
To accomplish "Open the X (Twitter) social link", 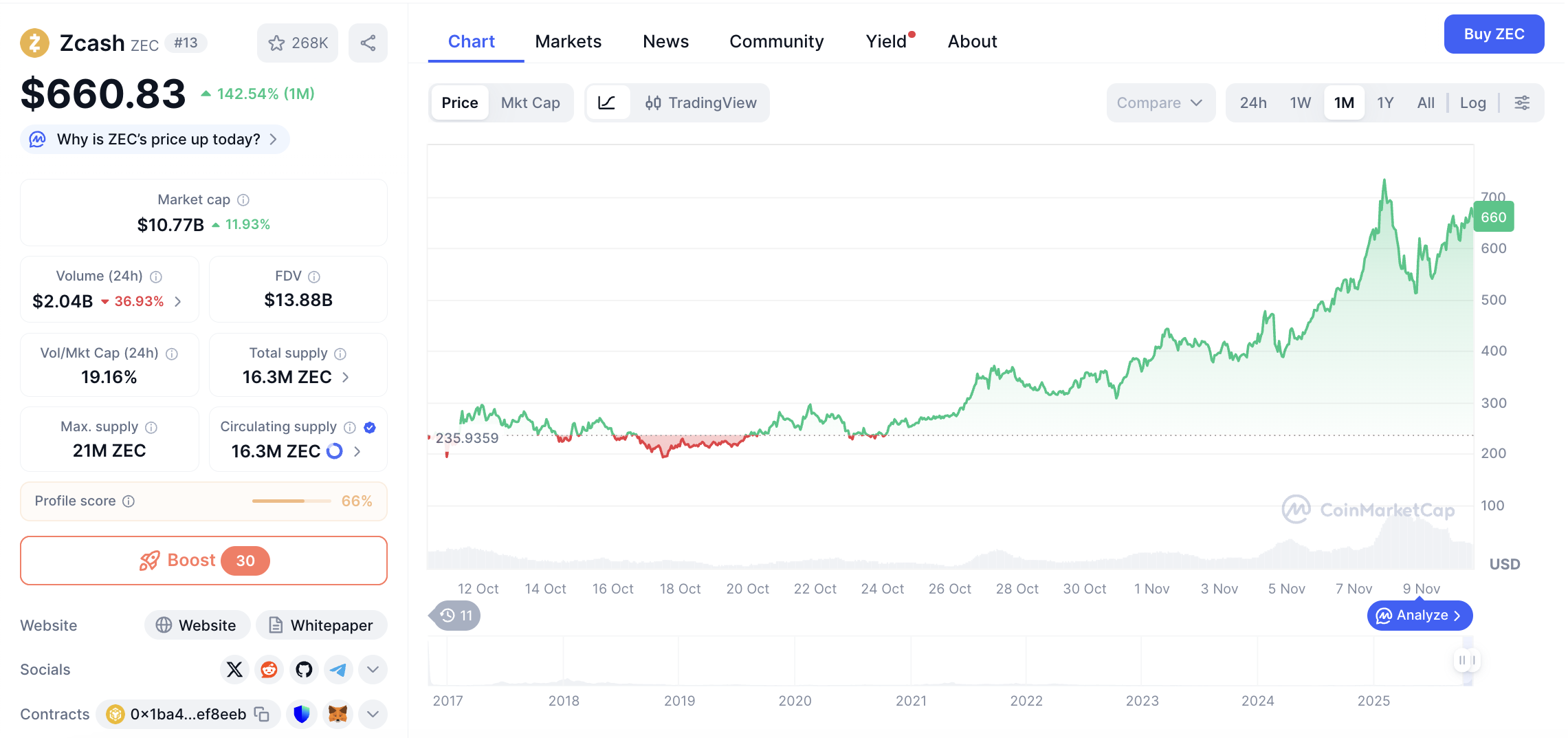I will point(234,669).
